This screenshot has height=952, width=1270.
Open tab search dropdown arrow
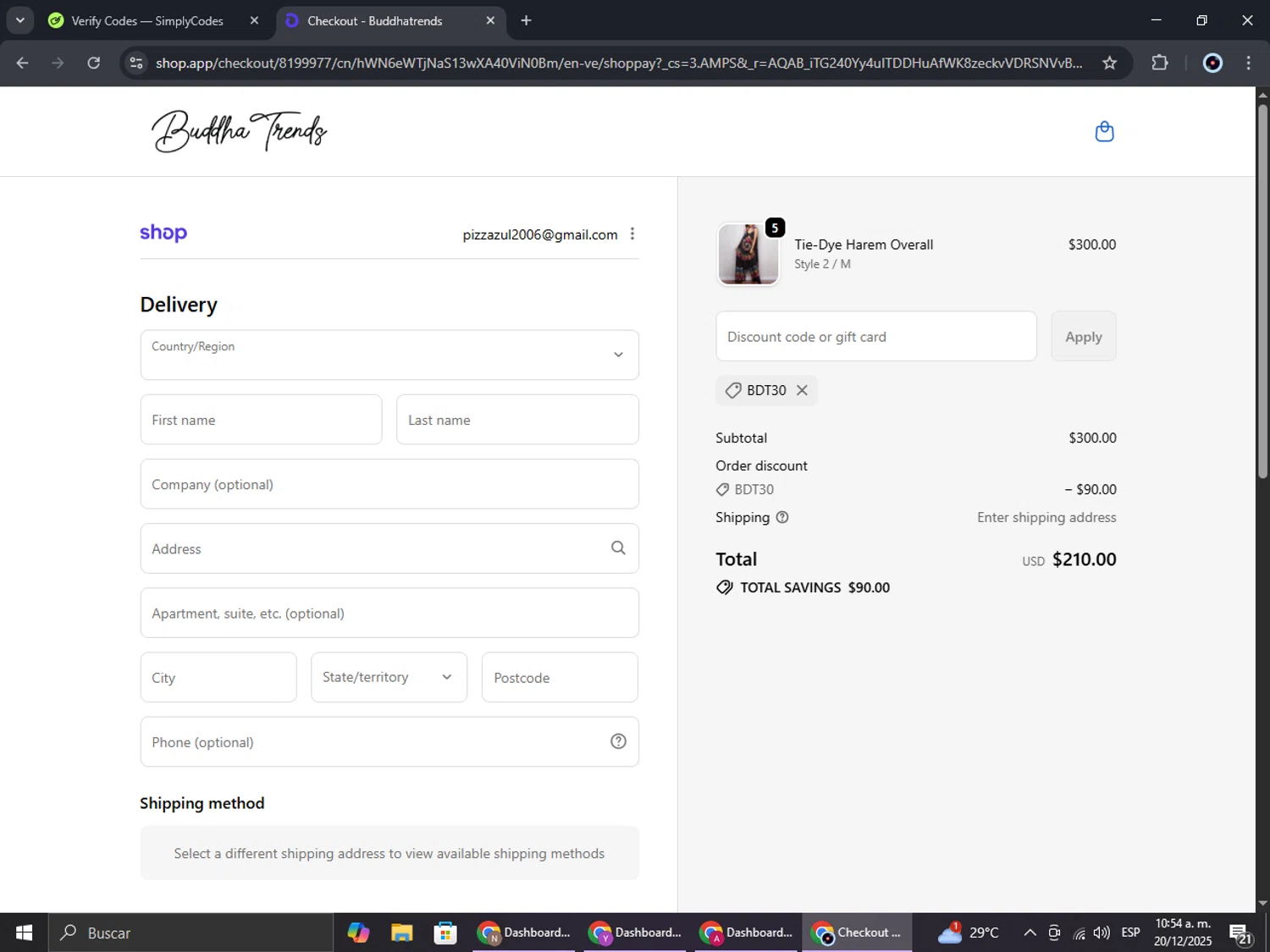pyautogui.click(x=19, y=20)
